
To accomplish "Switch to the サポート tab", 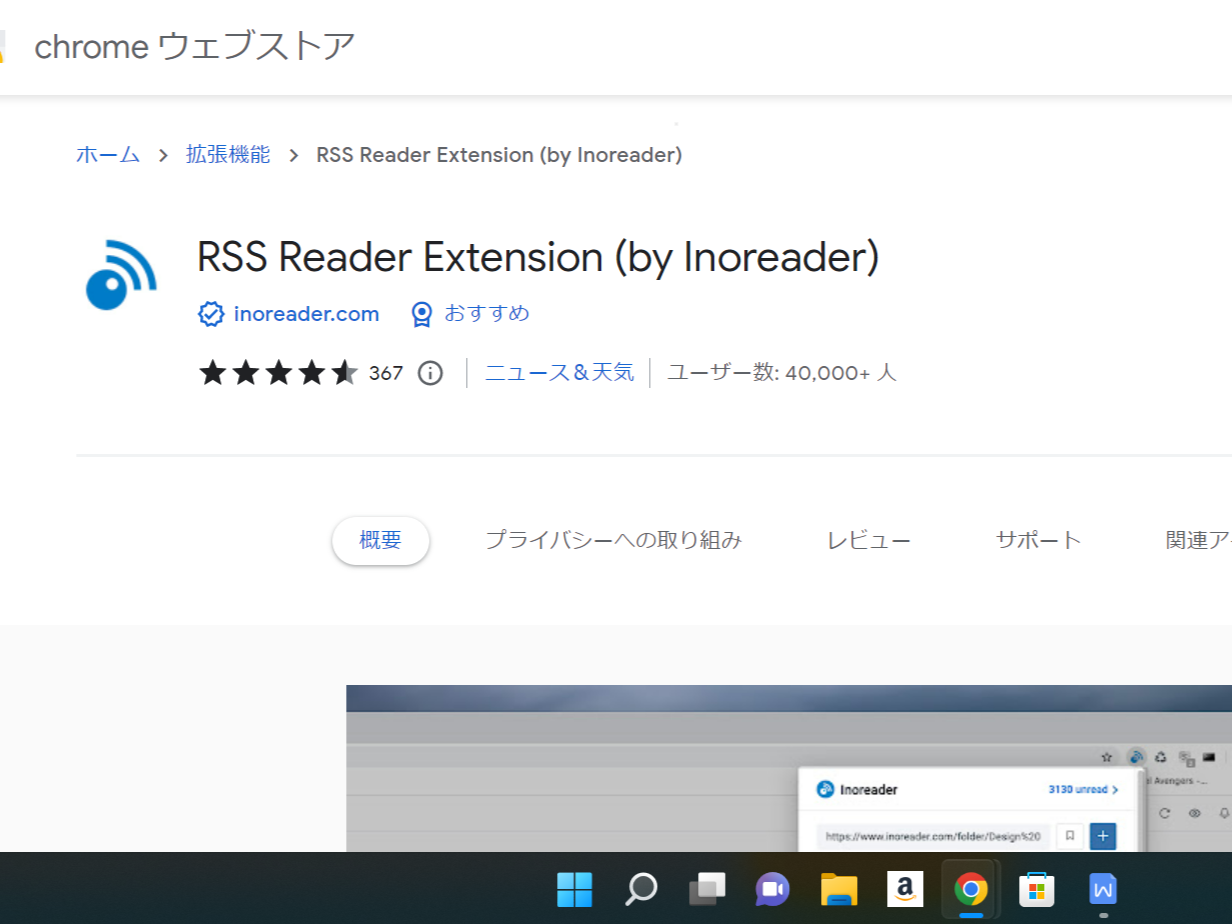I will pyautogui.click(x=1039, y=541).
